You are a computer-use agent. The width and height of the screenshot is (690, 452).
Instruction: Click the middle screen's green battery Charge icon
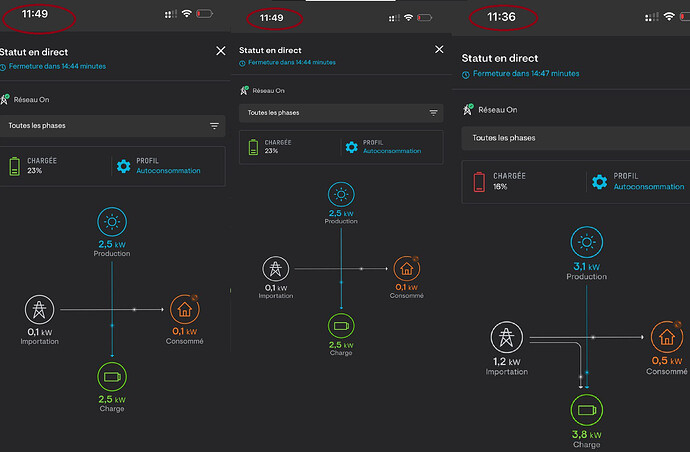(341, 326)
